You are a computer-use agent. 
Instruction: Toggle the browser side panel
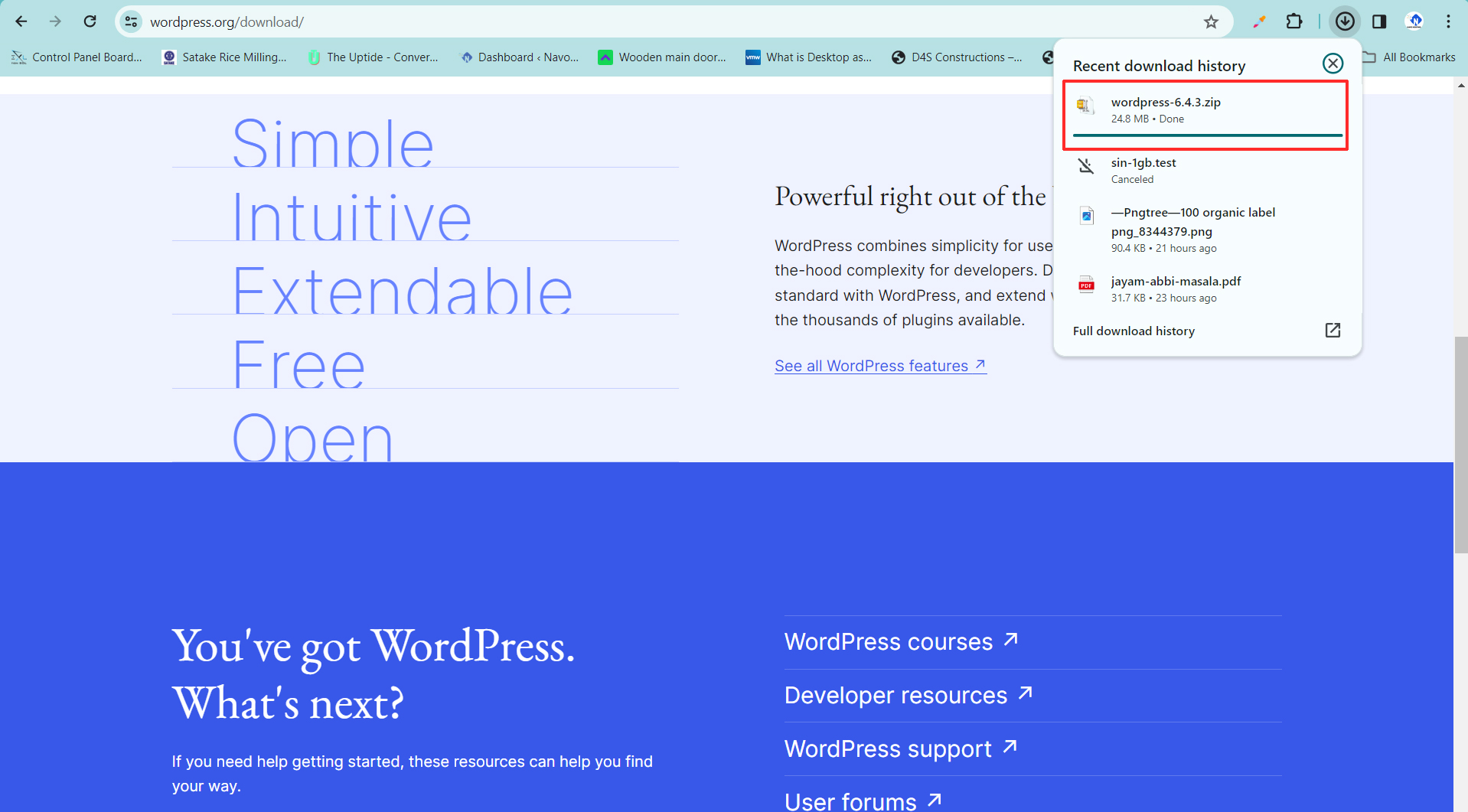pyautogui.click(x=1379, y=21)
